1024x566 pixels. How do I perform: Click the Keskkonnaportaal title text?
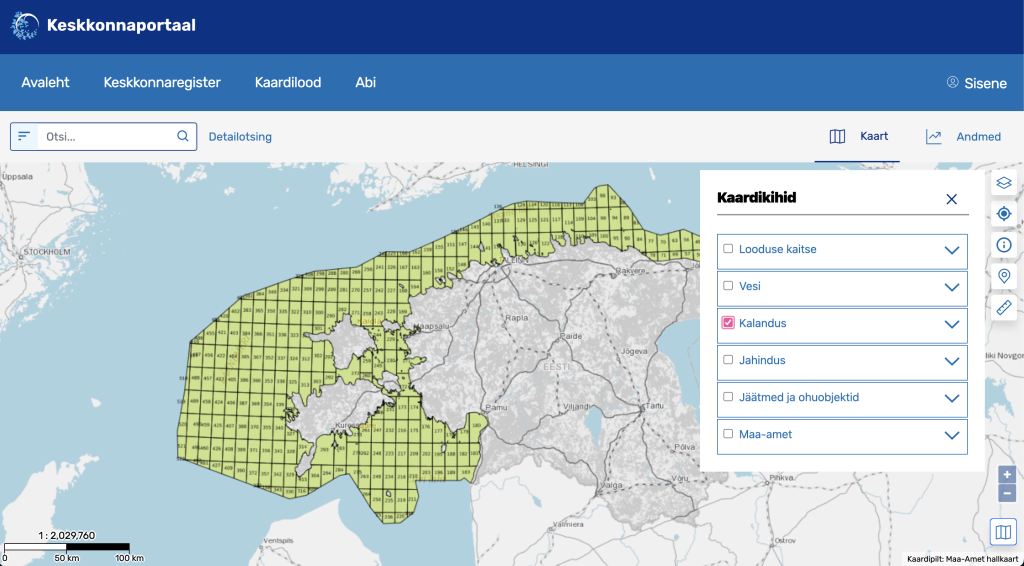121,26
